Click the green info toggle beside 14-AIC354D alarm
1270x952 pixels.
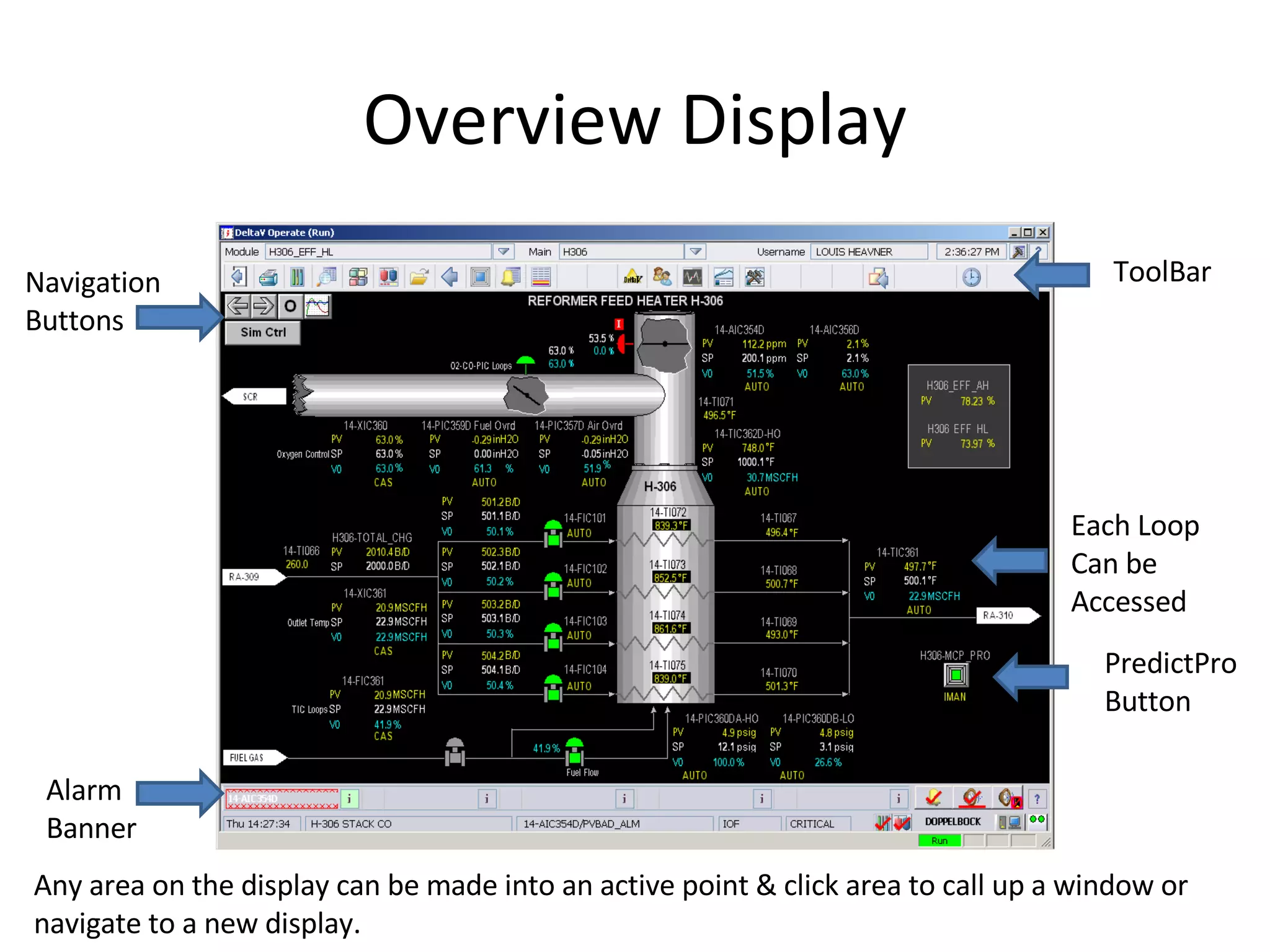(349, 799)
